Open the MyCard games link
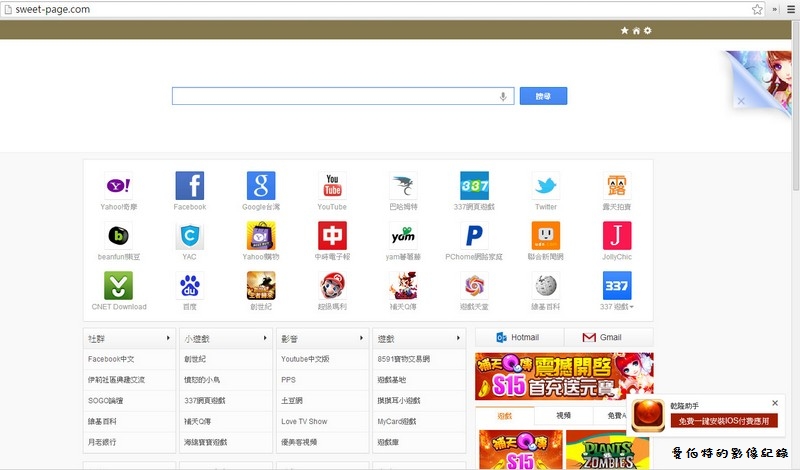Image resolution: width=800 pixels, height=470 pixels. 397,422
